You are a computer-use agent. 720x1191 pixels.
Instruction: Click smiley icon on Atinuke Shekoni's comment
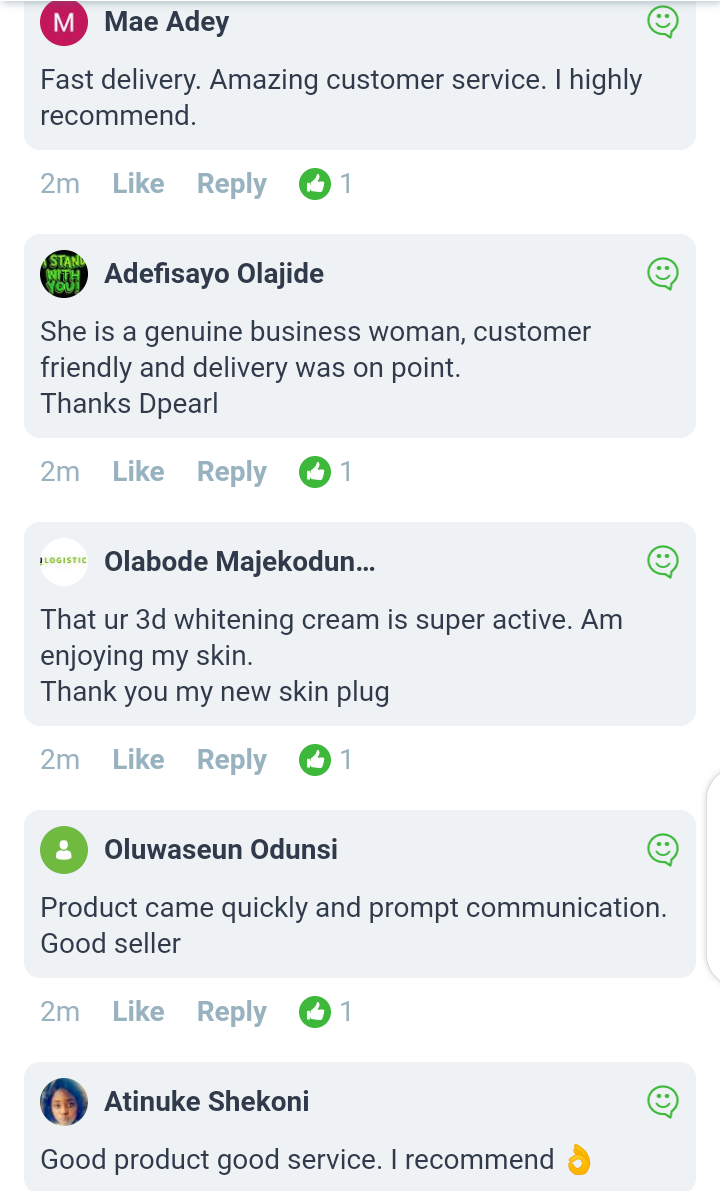tap(663, 1101)
